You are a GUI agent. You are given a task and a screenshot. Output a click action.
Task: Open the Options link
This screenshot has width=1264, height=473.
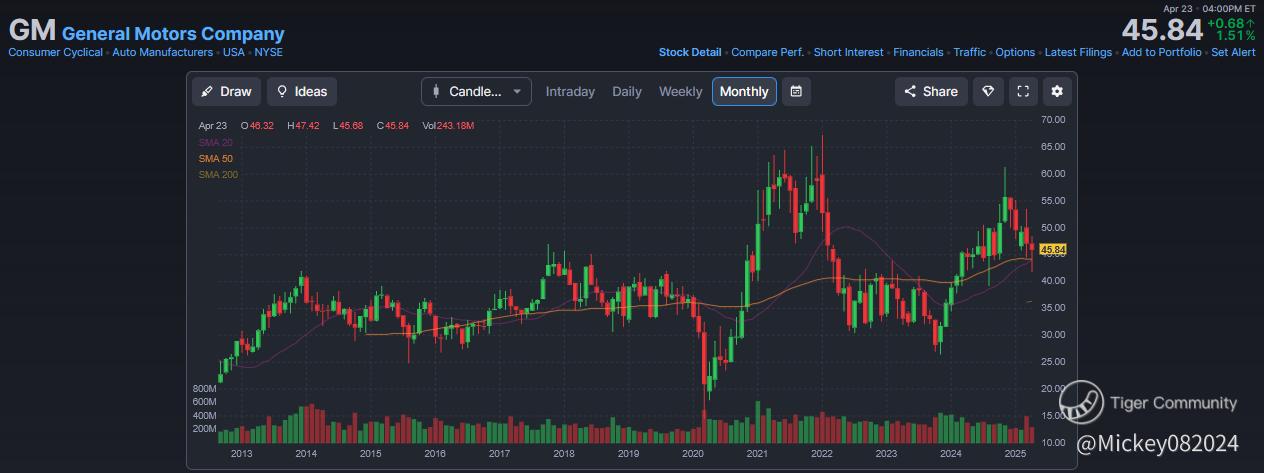(x=1015, y=52)
